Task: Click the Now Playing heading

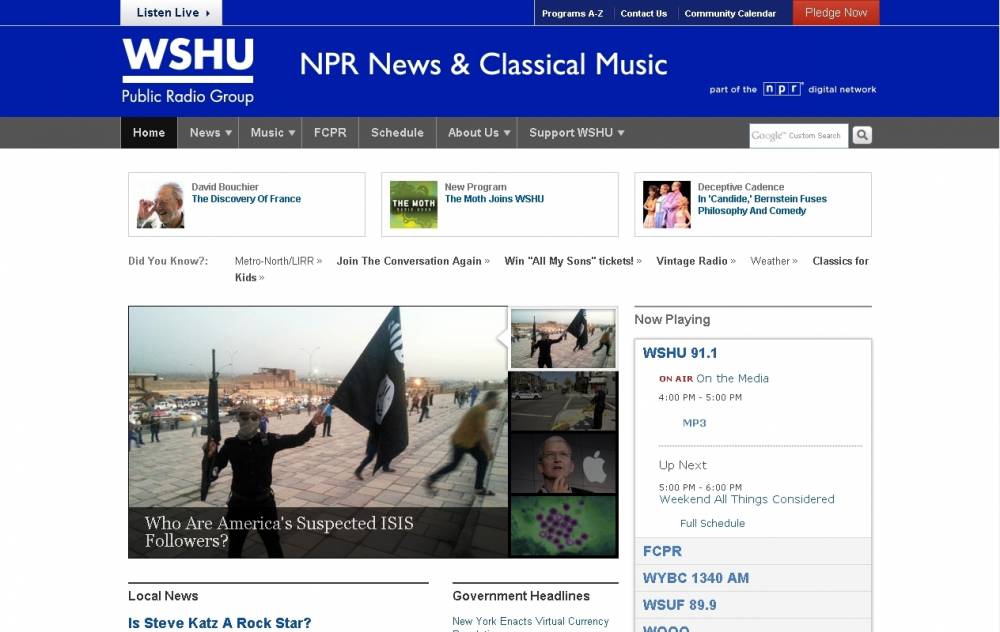Action: [672, 320]
